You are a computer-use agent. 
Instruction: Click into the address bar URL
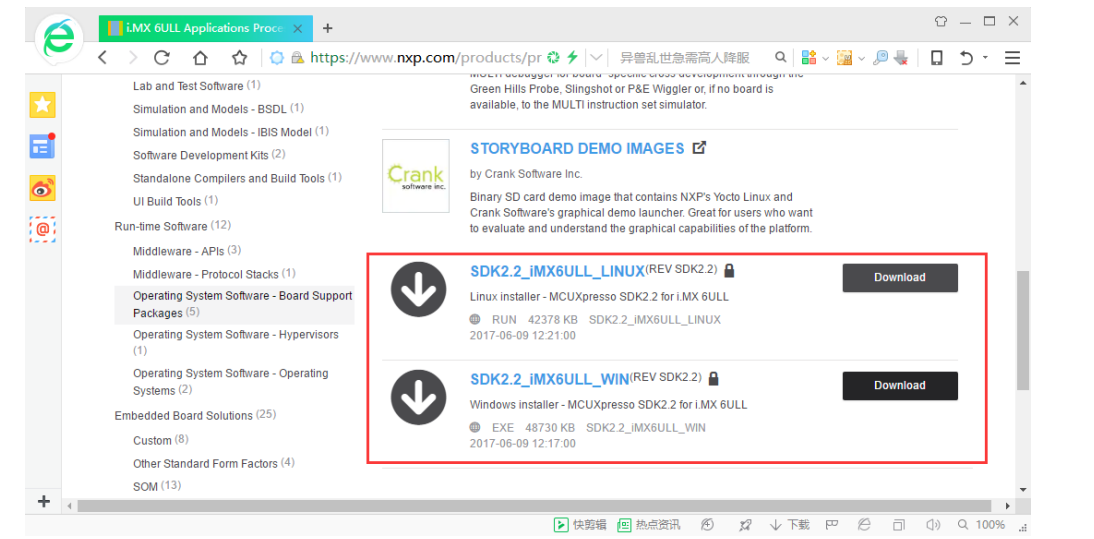[x=426, y=57]
